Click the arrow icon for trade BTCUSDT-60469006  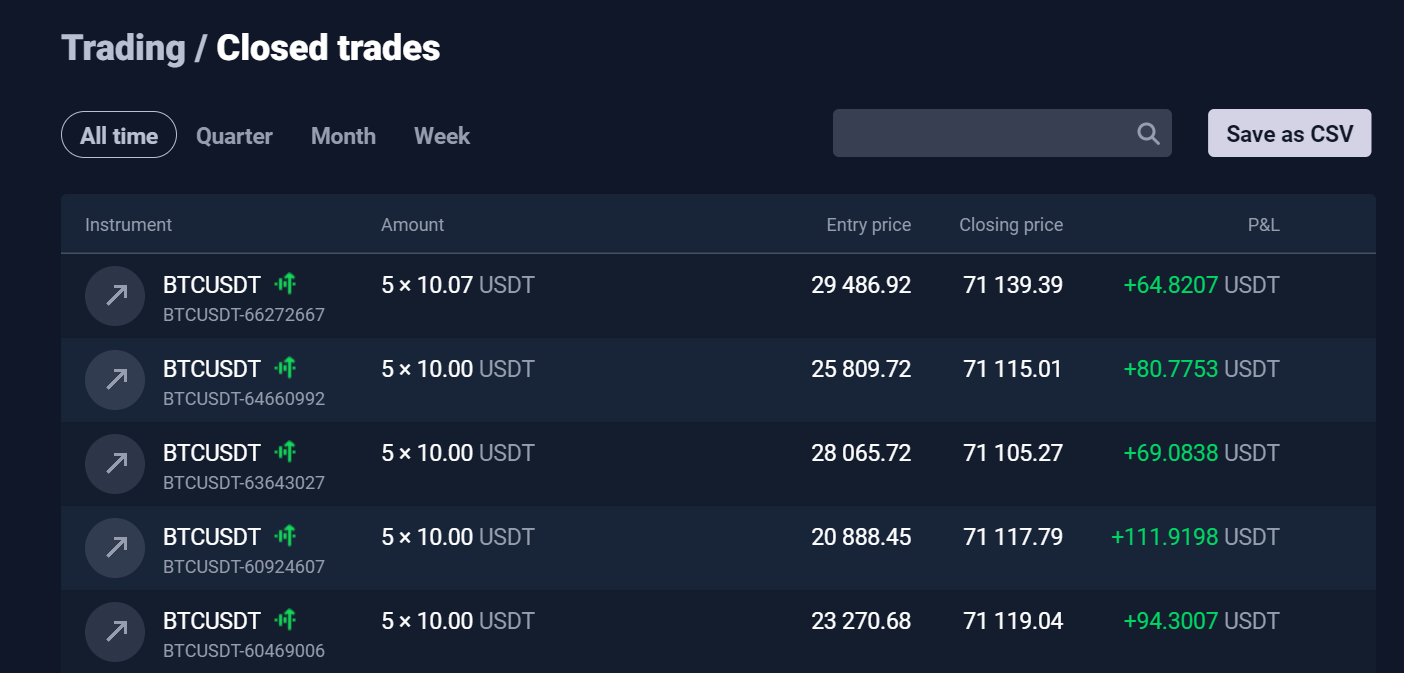[116, 631]
